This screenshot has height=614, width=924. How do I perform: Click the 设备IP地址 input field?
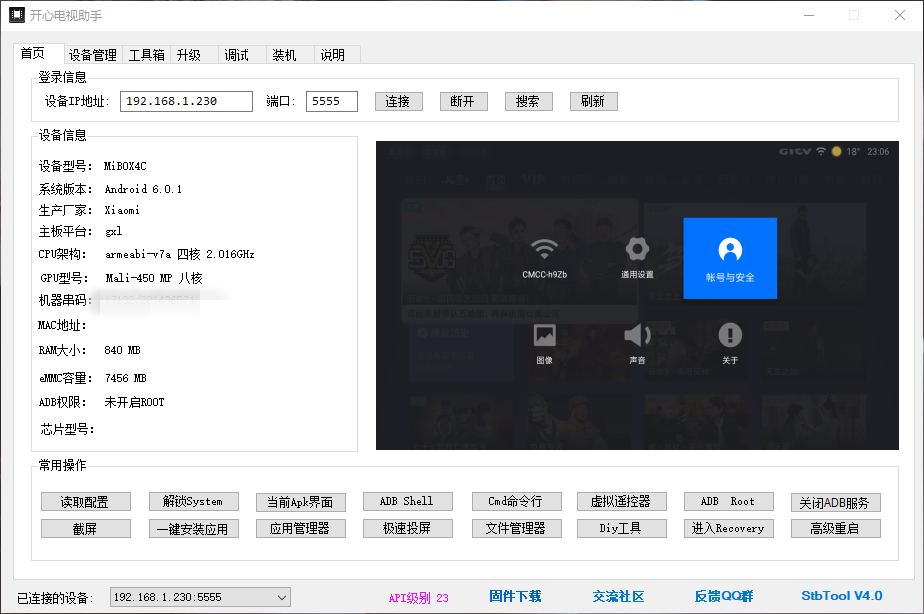[x=186, y=101]
